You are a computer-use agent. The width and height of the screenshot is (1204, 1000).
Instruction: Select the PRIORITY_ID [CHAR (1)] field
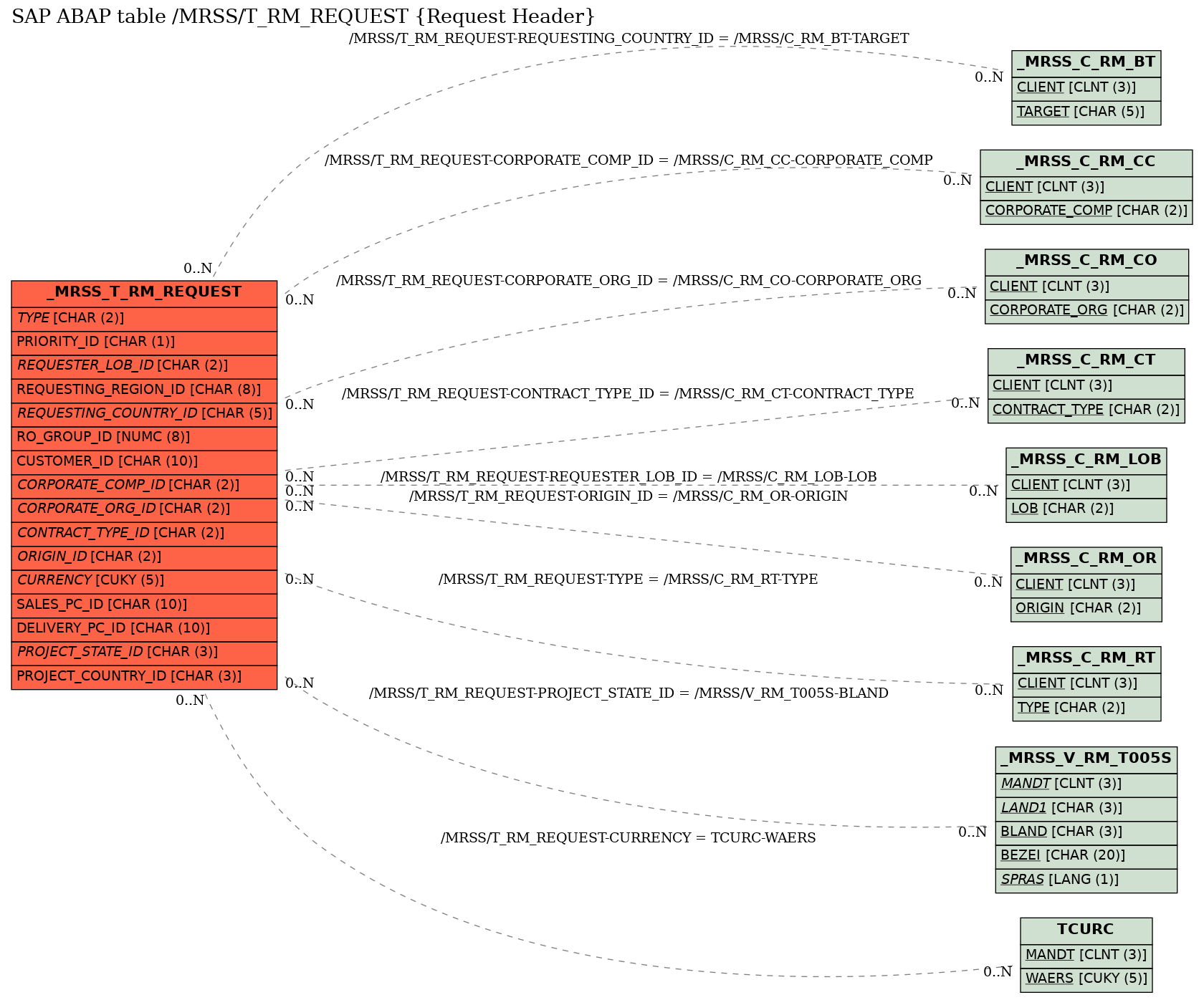pos(144,342)
